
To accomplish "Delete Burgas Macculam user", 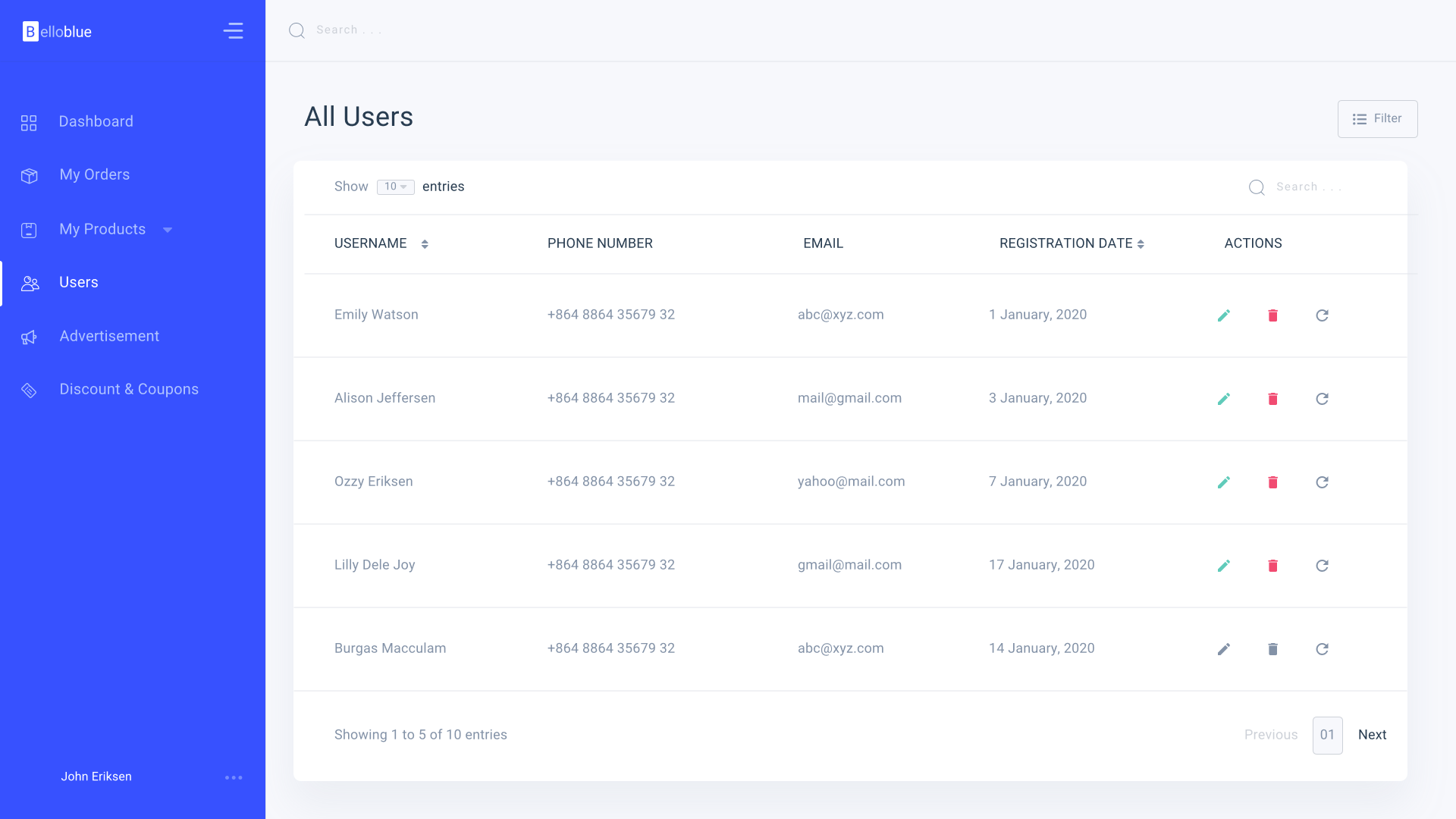I will [x=1273, y=649].
